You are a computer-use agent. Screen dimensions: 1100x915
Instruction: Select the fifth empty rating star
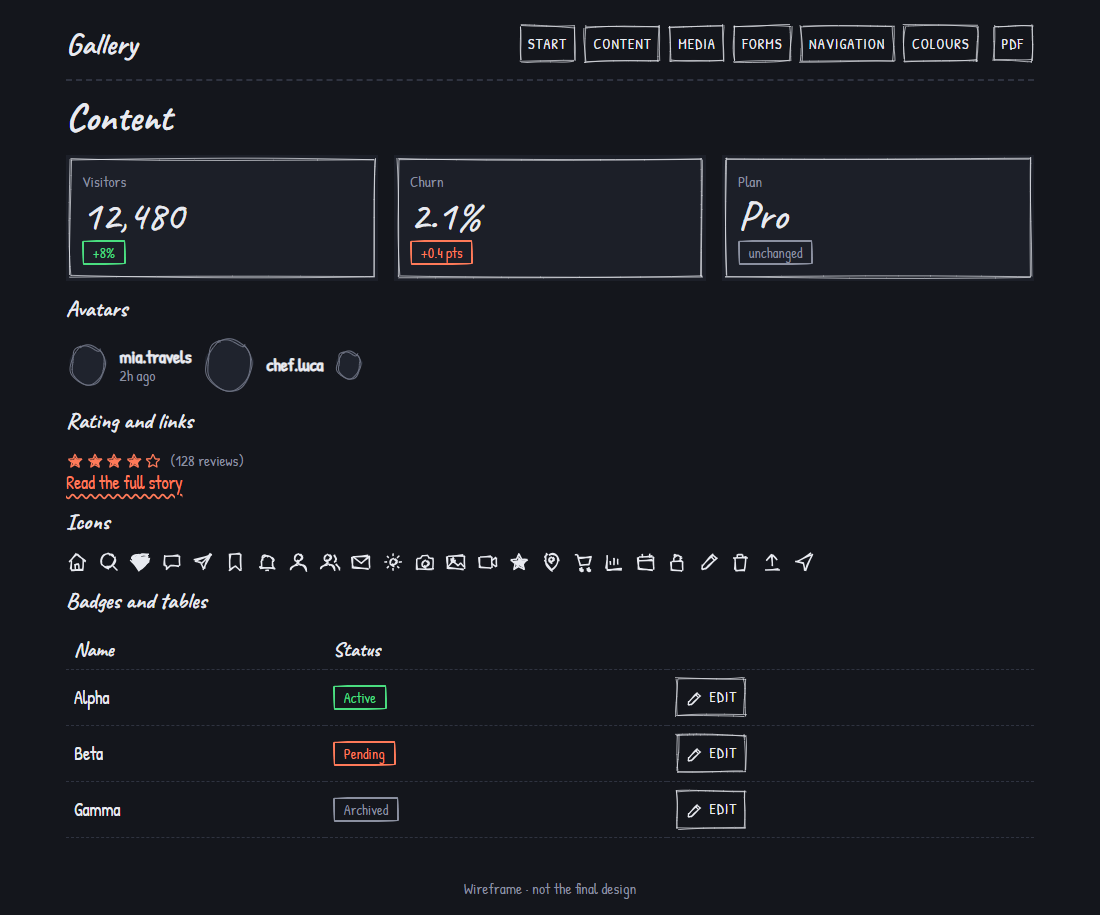(x=153, y=461)
